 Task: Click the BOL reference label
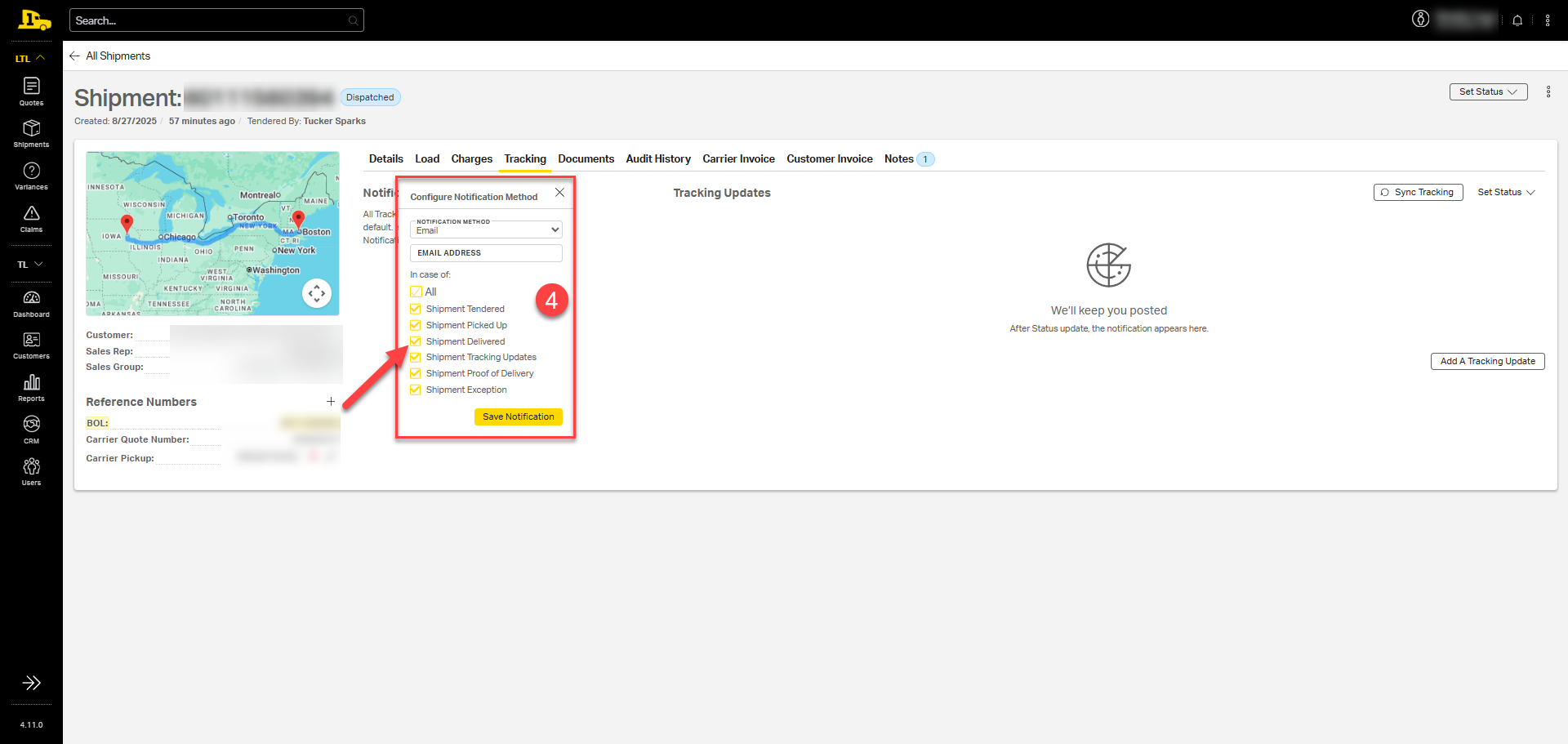pos(97,423)
